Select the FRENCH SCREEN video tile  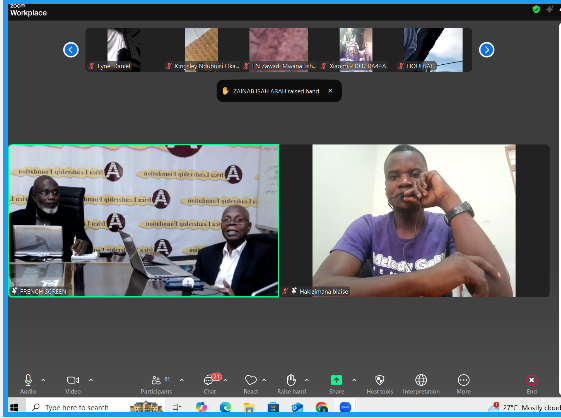click(143, 220)
